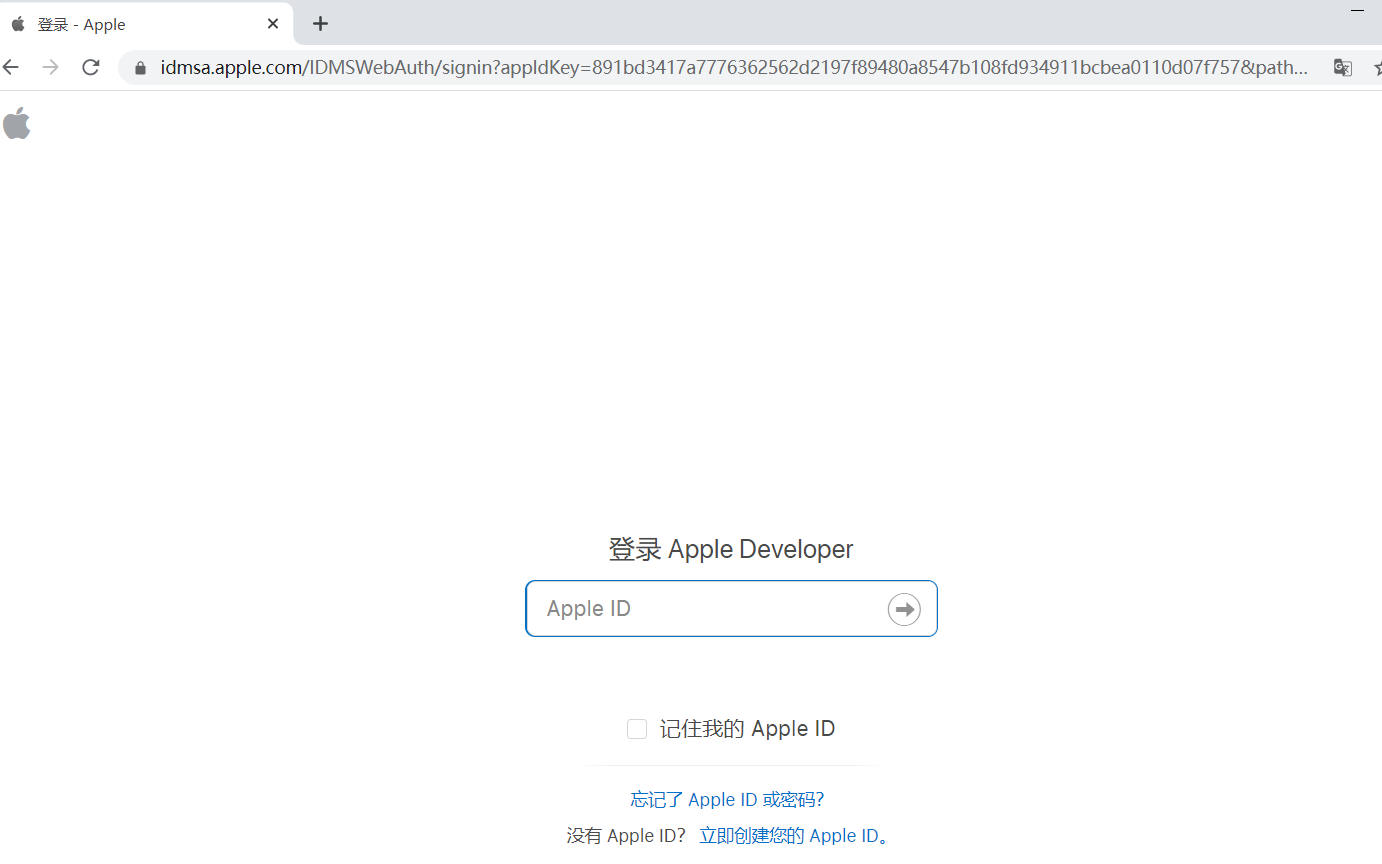
Task: Open a new tab with the plus icon
Action: 320,24
